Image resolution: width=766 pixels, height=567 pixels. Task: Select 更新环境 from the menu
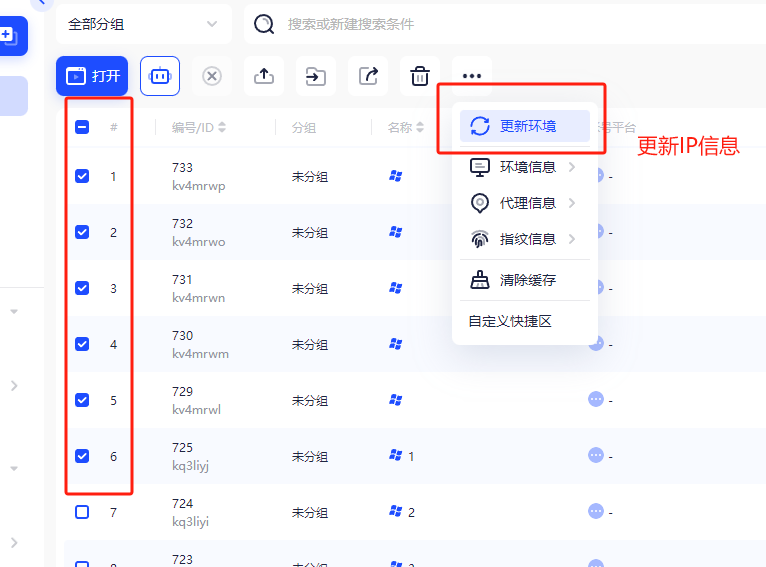[x=525, y=126]
